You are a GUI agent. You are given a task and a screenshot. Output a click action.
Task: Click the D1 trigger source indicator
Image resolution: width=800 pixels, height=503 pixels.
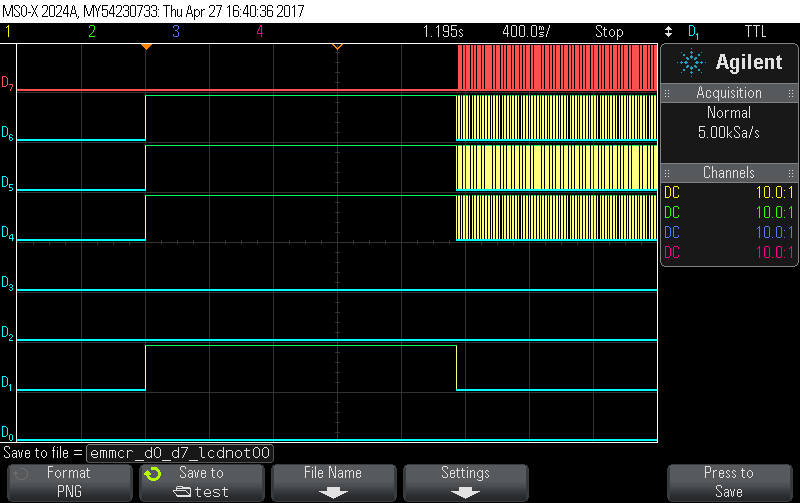693,32
